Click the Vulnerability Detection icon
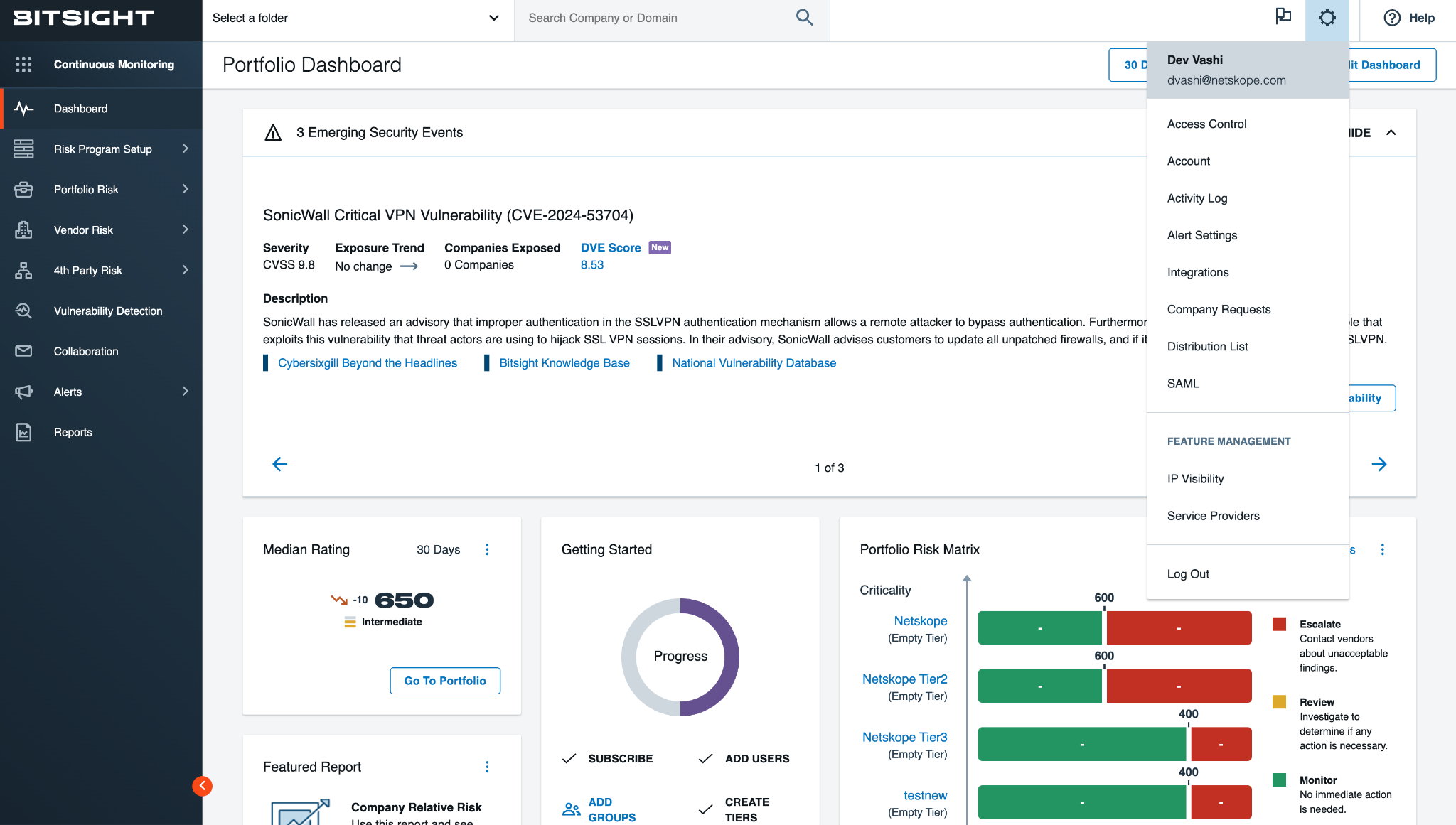 click(23, 311)
